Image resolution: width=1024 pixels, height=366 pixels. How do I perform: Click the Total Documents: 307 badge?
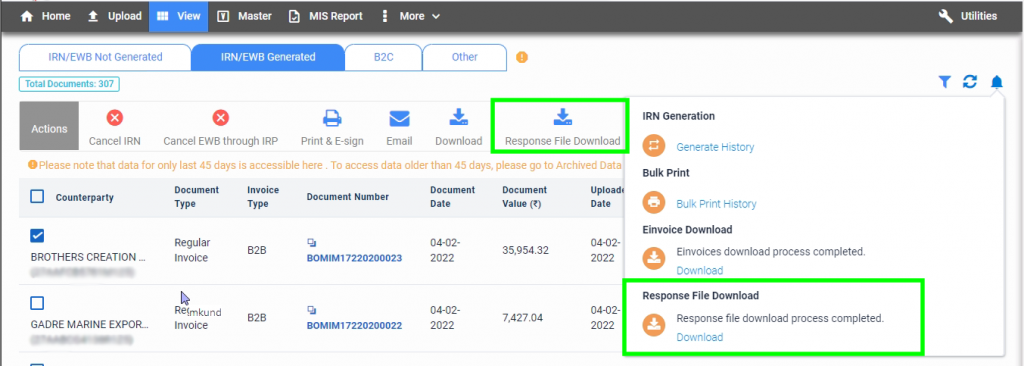pyautogui.click(x=70, y=84)
